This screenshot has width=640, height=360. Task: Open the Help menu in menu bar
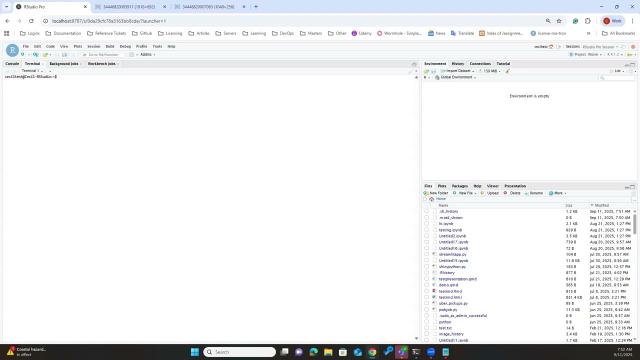tap(171, 47)
